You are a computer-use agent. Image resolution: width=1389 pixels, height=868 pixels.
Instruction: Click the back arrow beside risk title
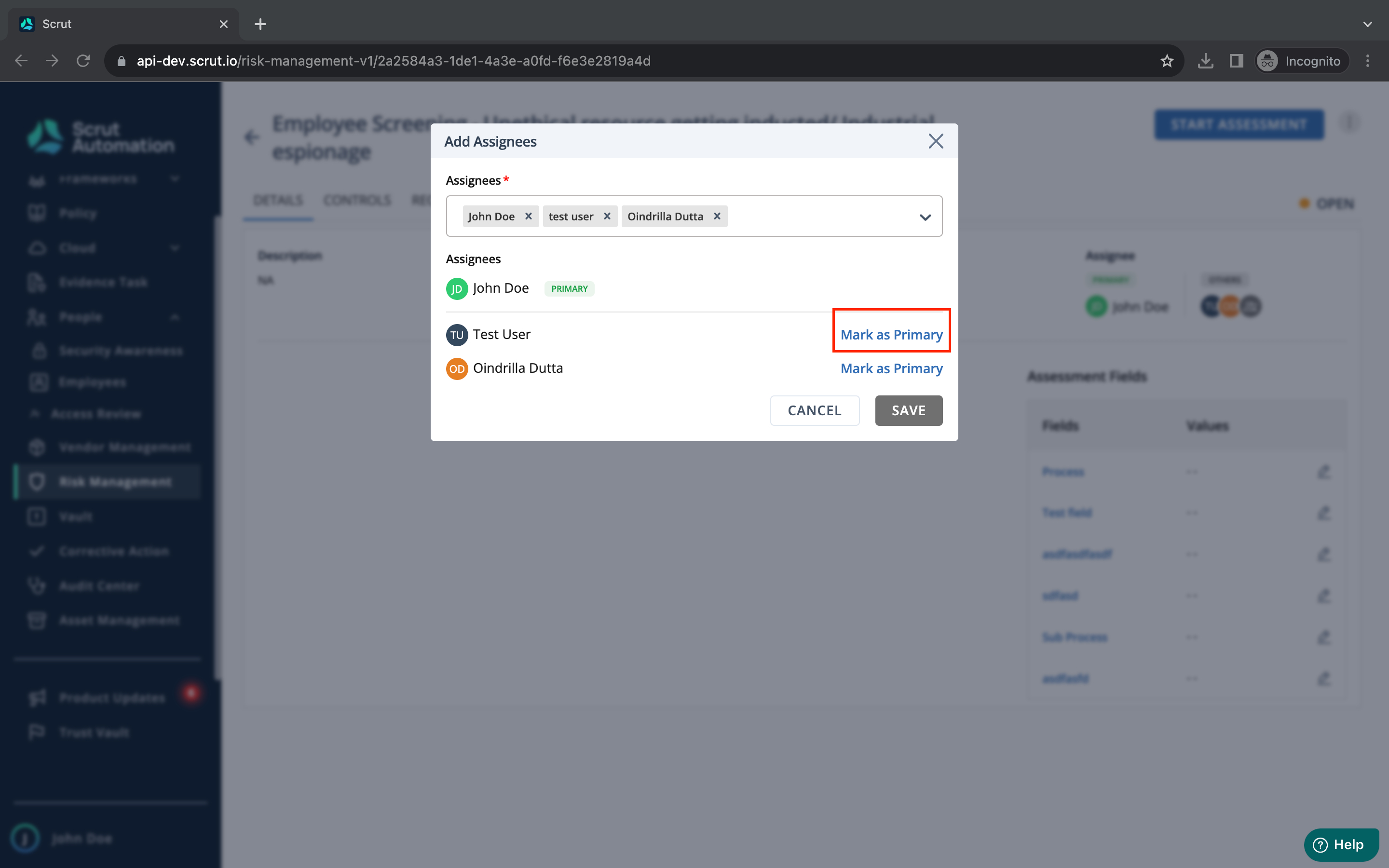click(x=251, y=137)
